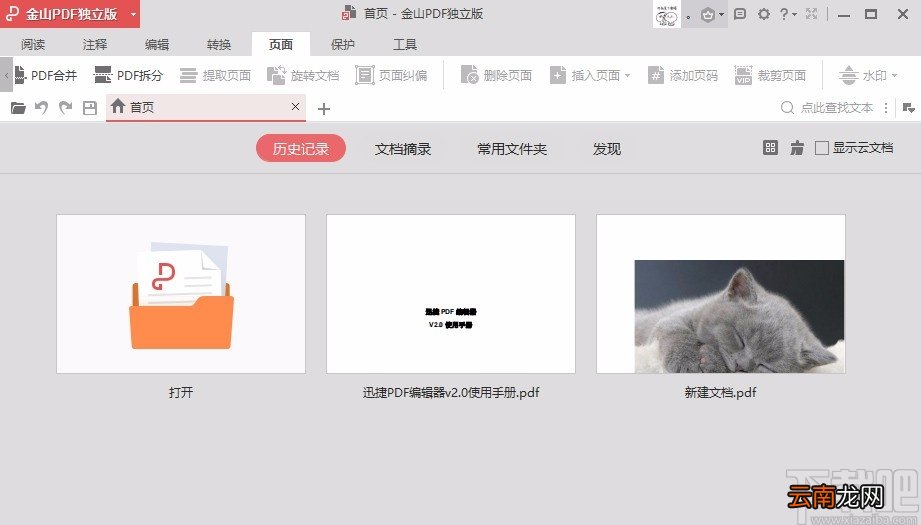The width and height of the screenshot is (921, 525).
Task: Click the undo arrow icon
Action: tap(41, 107)
